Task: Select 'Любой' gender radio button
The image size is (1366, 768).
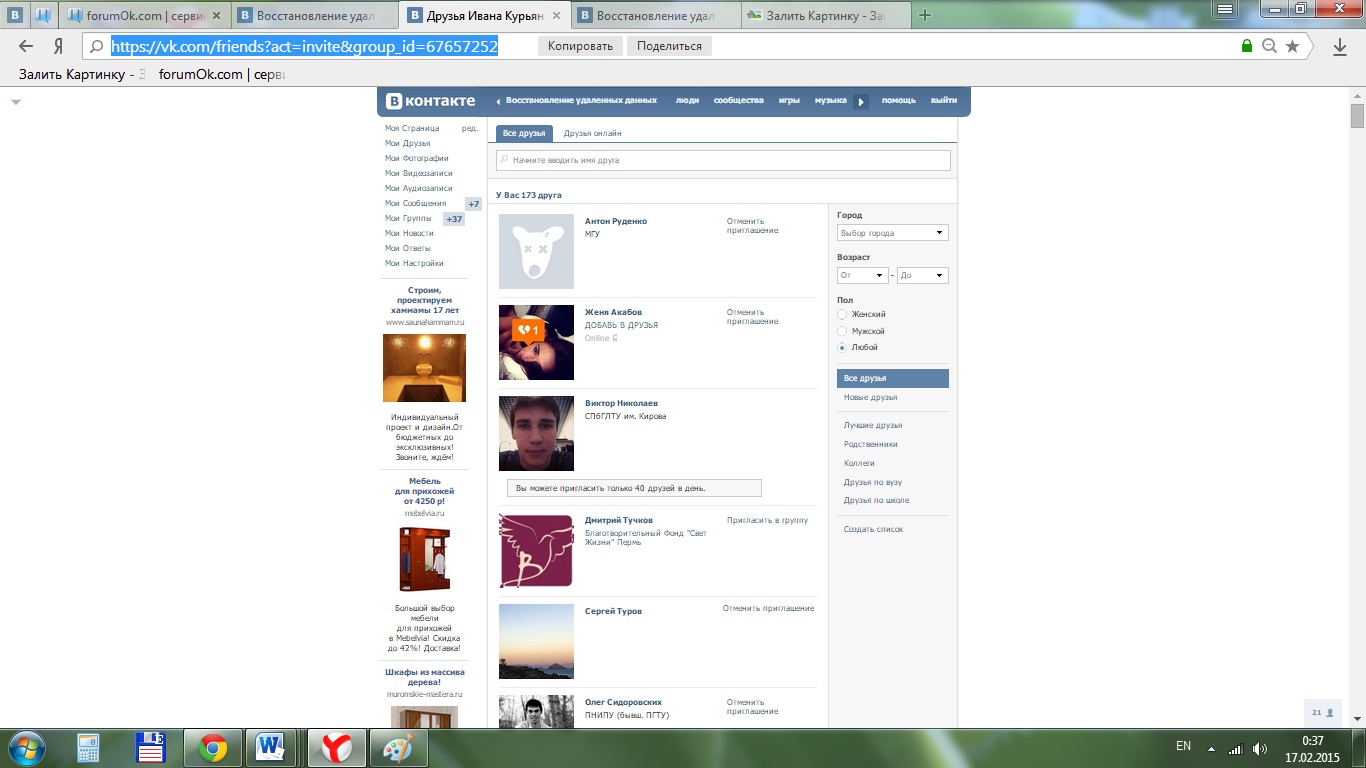Action: point(842,347)
